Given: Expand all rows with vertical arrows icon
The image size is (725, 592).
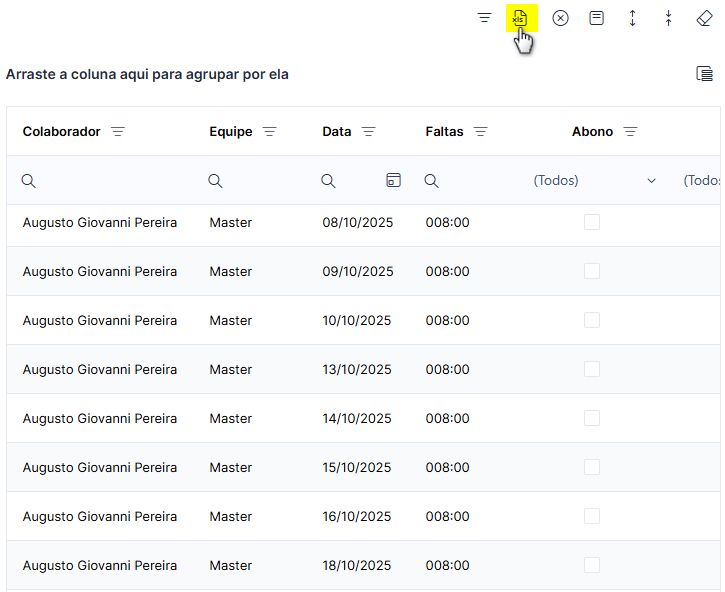Looking at the screenshot, I should [x=633, y=18].
